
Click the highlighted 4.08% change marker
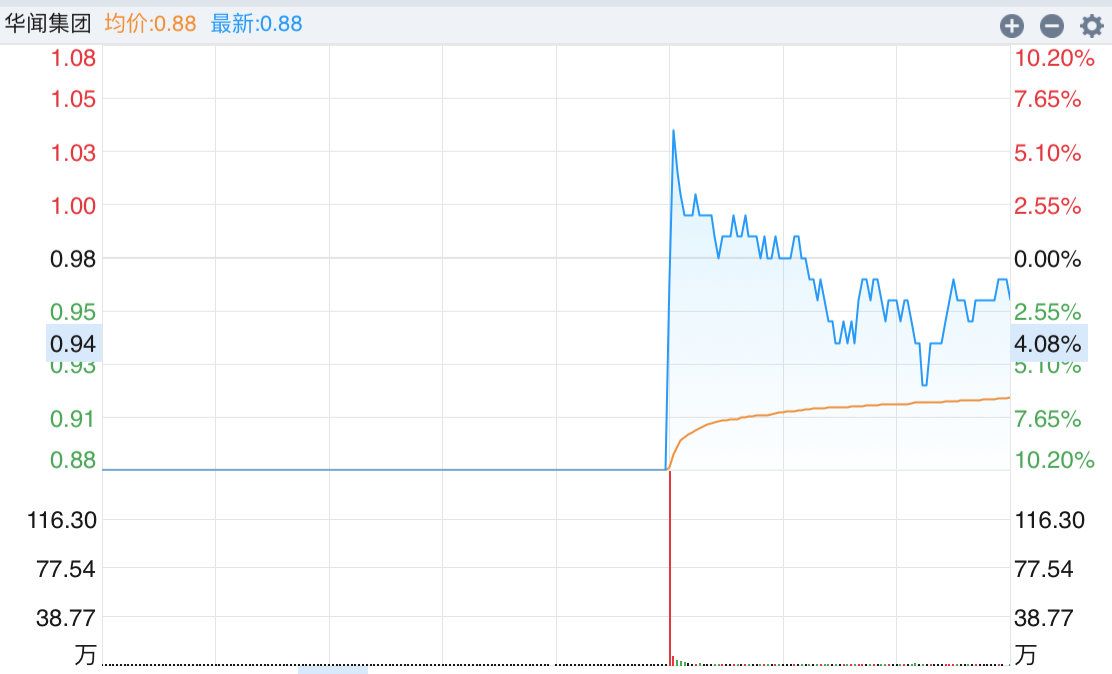click(1048, 344)
